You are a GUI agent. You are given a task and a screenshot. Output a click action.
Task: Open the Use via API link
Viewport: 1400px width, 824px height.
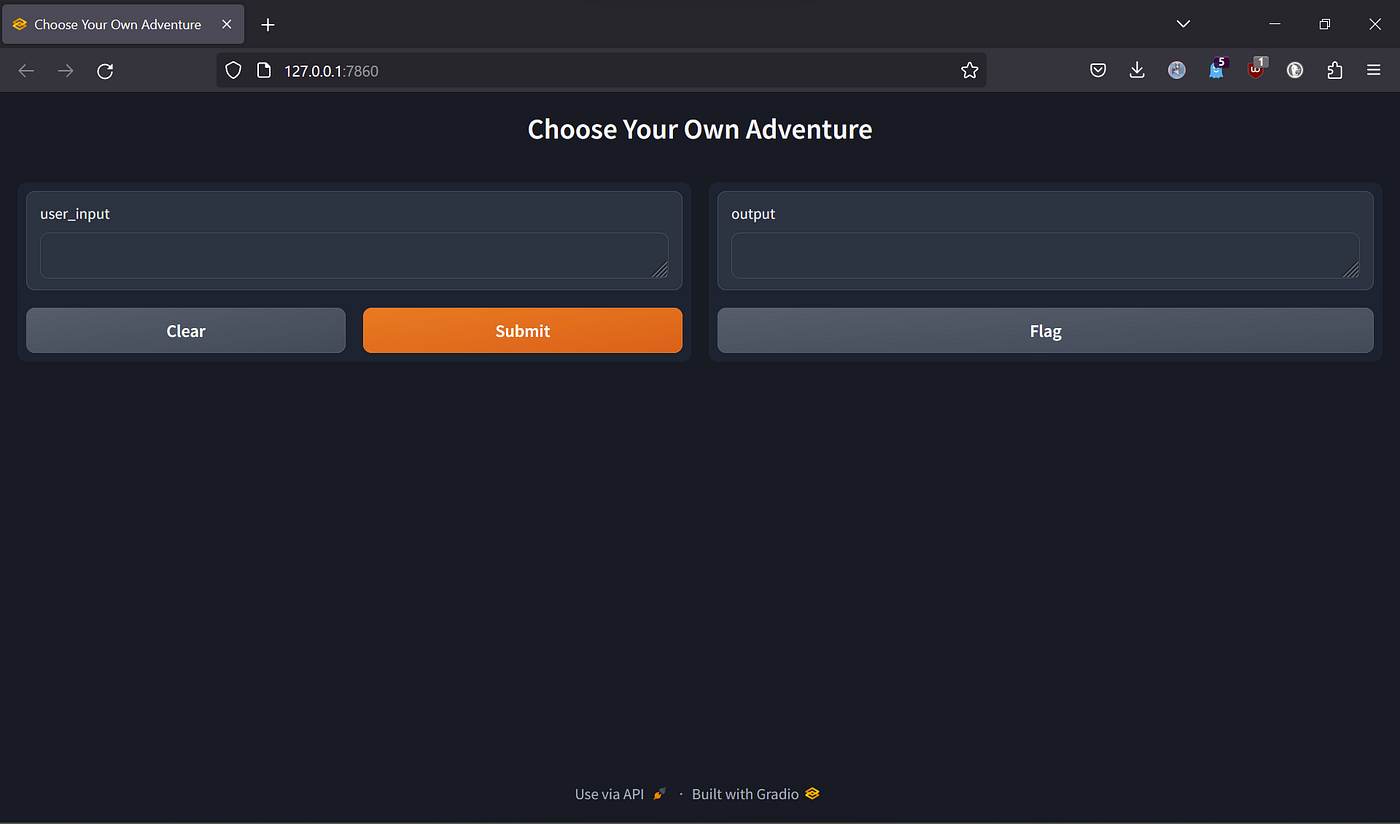tap(608, 793)
